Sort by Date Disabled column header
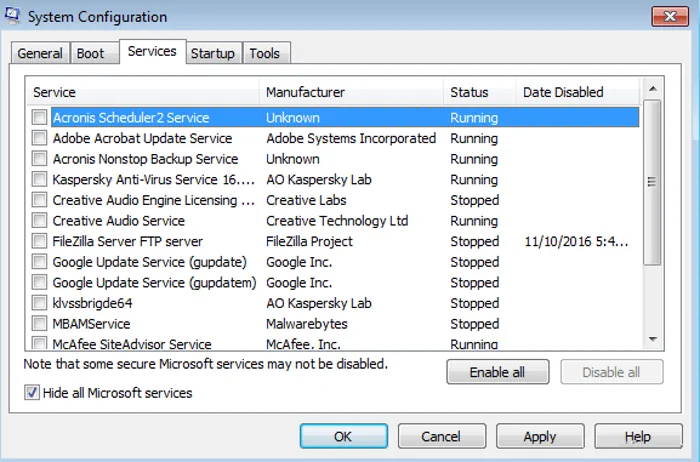This screenshot has width=700, height=462. (x=578, y=92)
